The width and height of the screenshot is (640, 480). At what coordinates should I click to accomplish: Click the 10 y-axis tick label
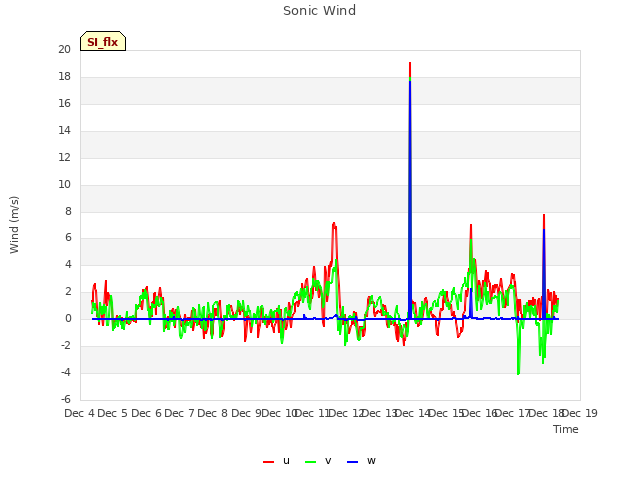(x=64, y=184)
